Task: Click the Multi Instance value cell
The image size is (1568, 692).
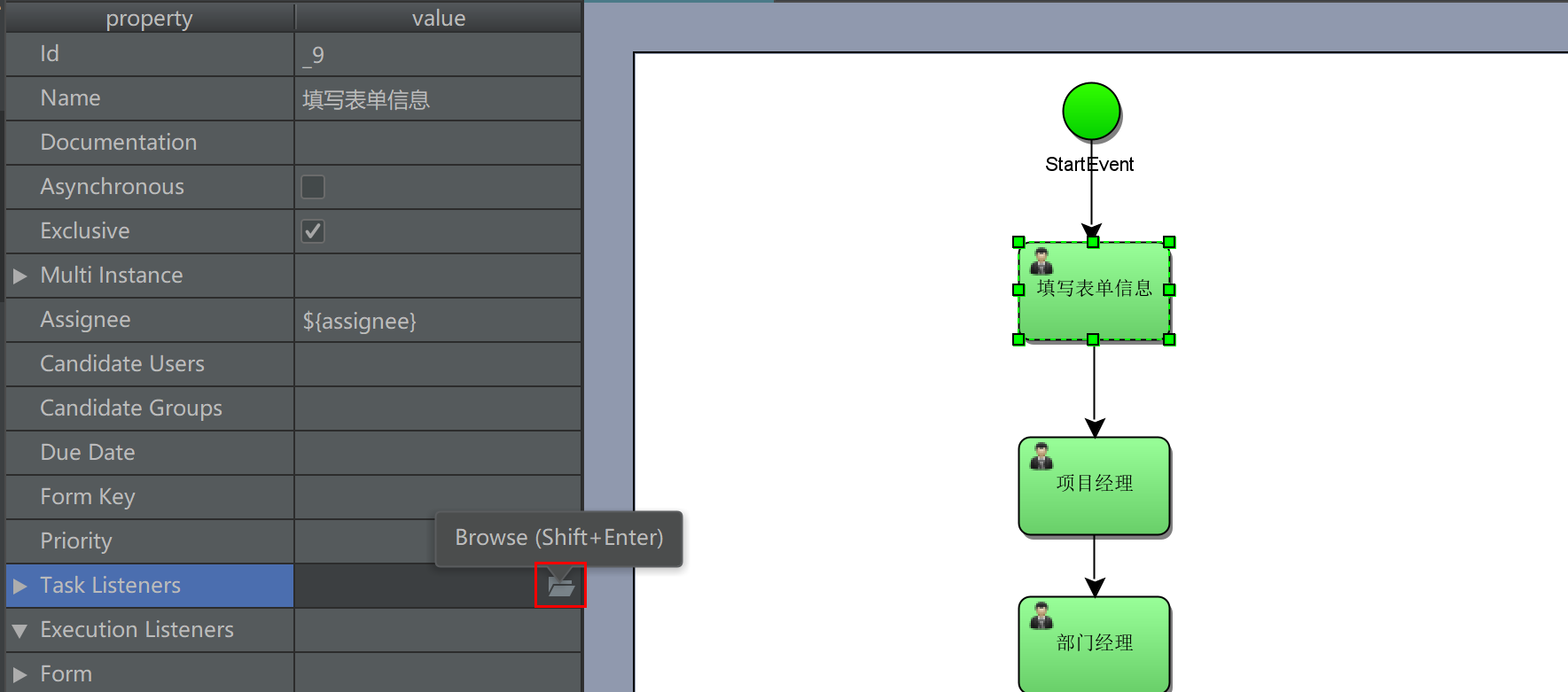Action: [438, 276]
